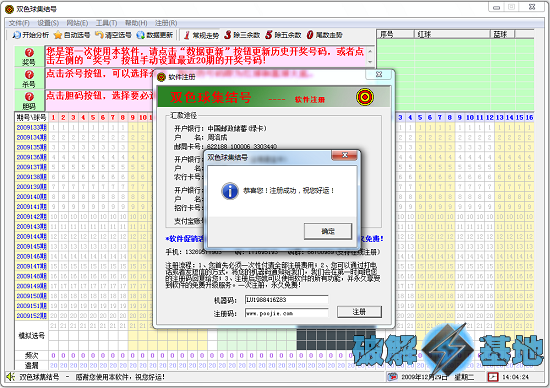Select the row 2009133期
Image resolution: width=550 pixels, height=388 pixels.
click(x=31, y=127)
